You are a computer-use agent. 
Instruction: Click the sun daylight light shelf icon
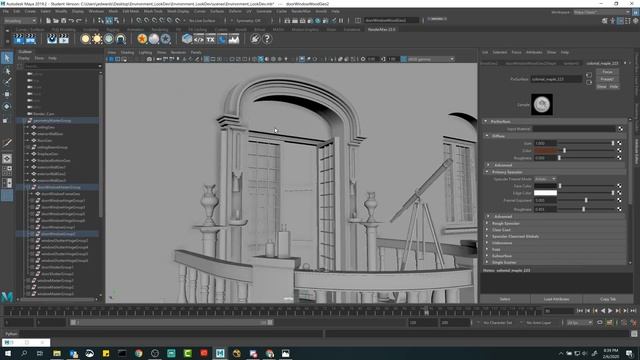click(x=97, y=39)
